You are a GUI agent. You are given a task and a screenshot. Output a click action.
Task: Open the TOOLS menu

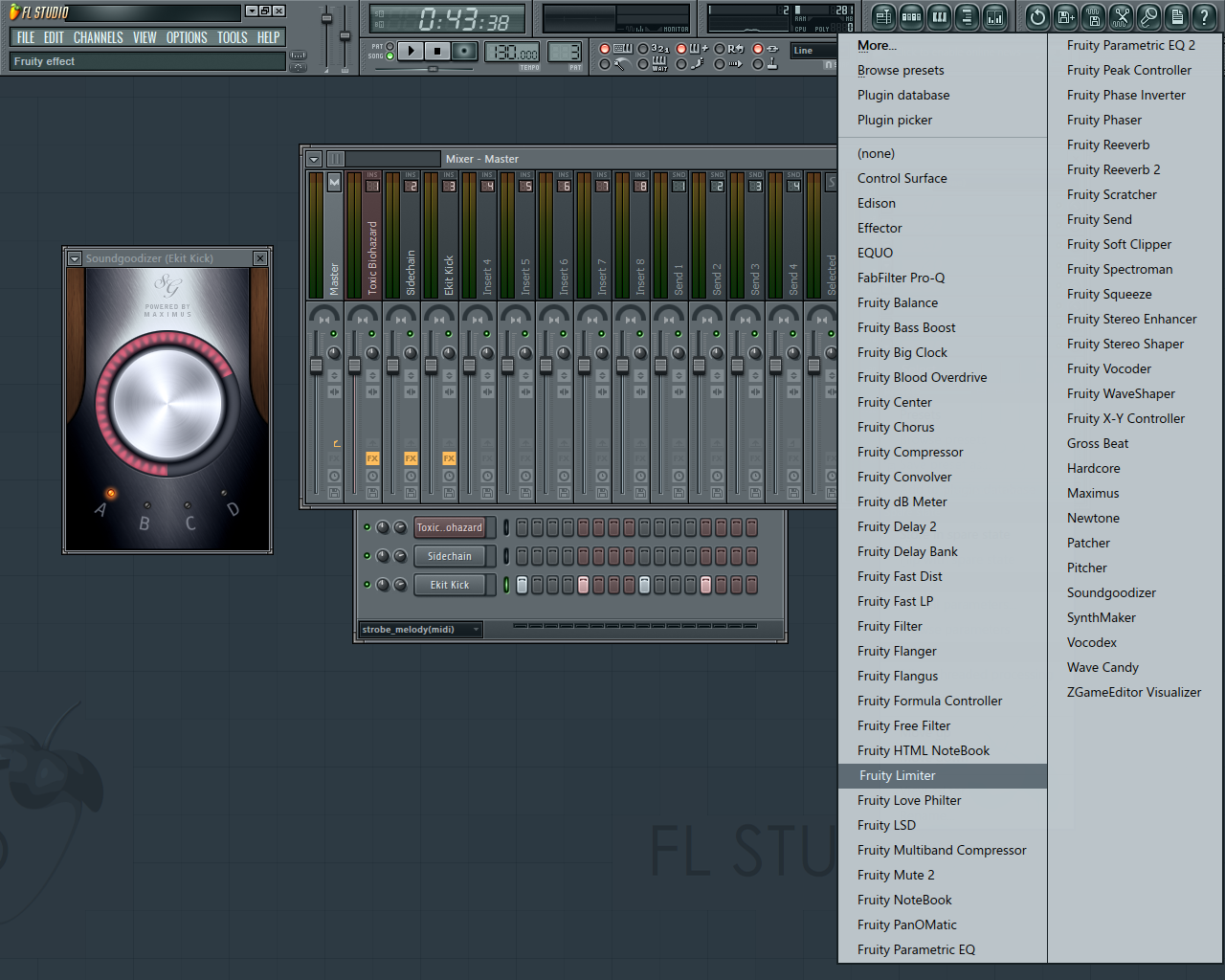point(233,37)
